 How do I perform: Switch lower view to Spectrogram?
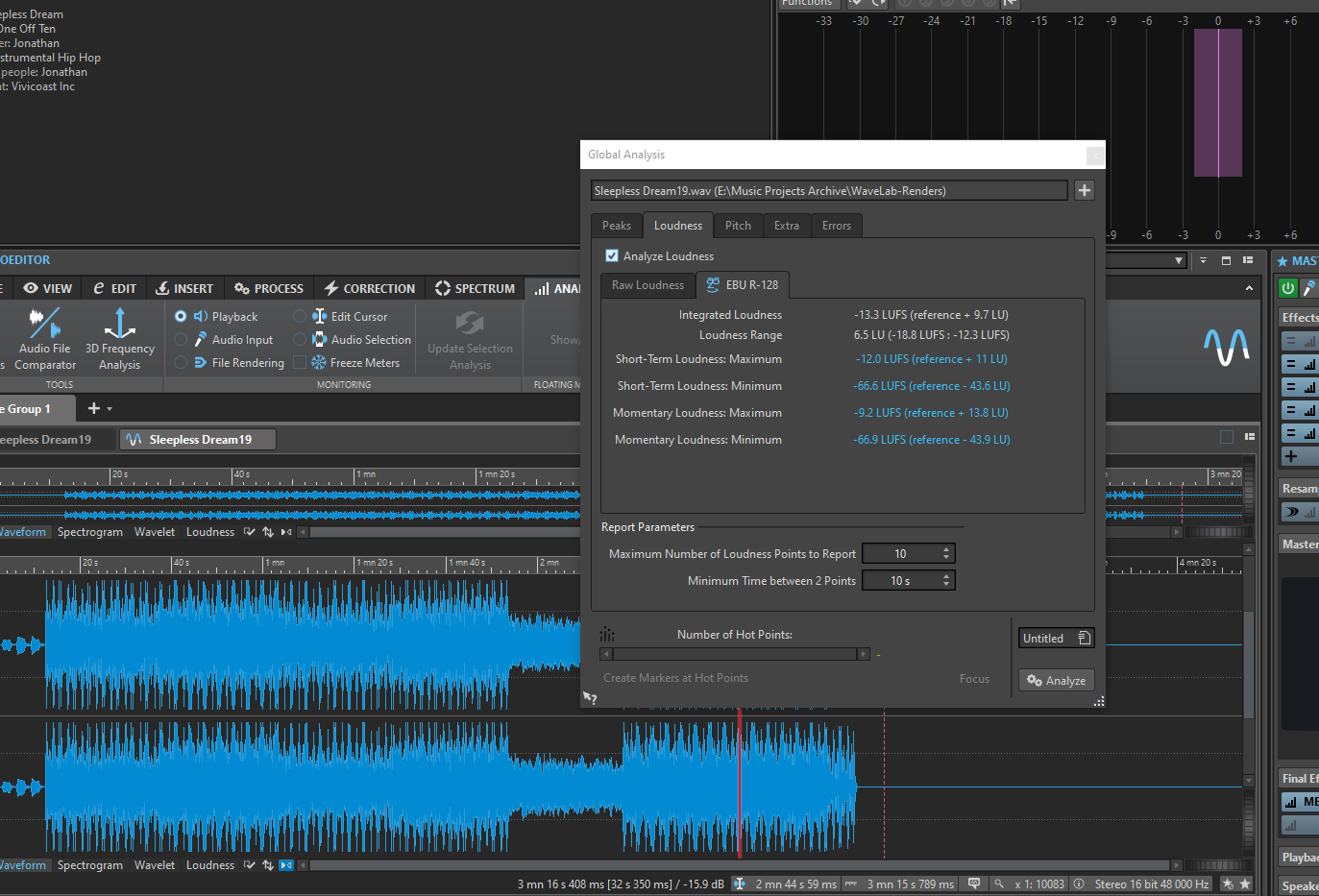(x=90, y=865)
